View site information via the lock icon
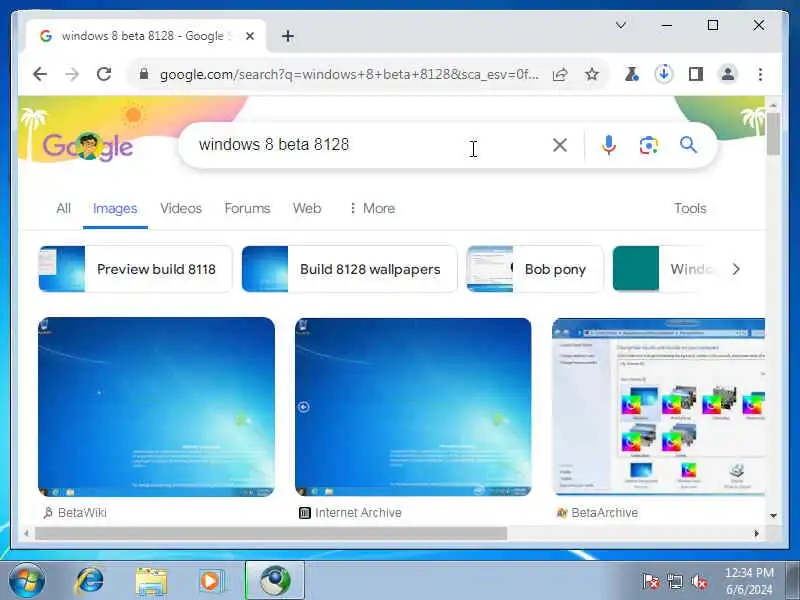The image size is (800, 600). [x=144, y=74]
